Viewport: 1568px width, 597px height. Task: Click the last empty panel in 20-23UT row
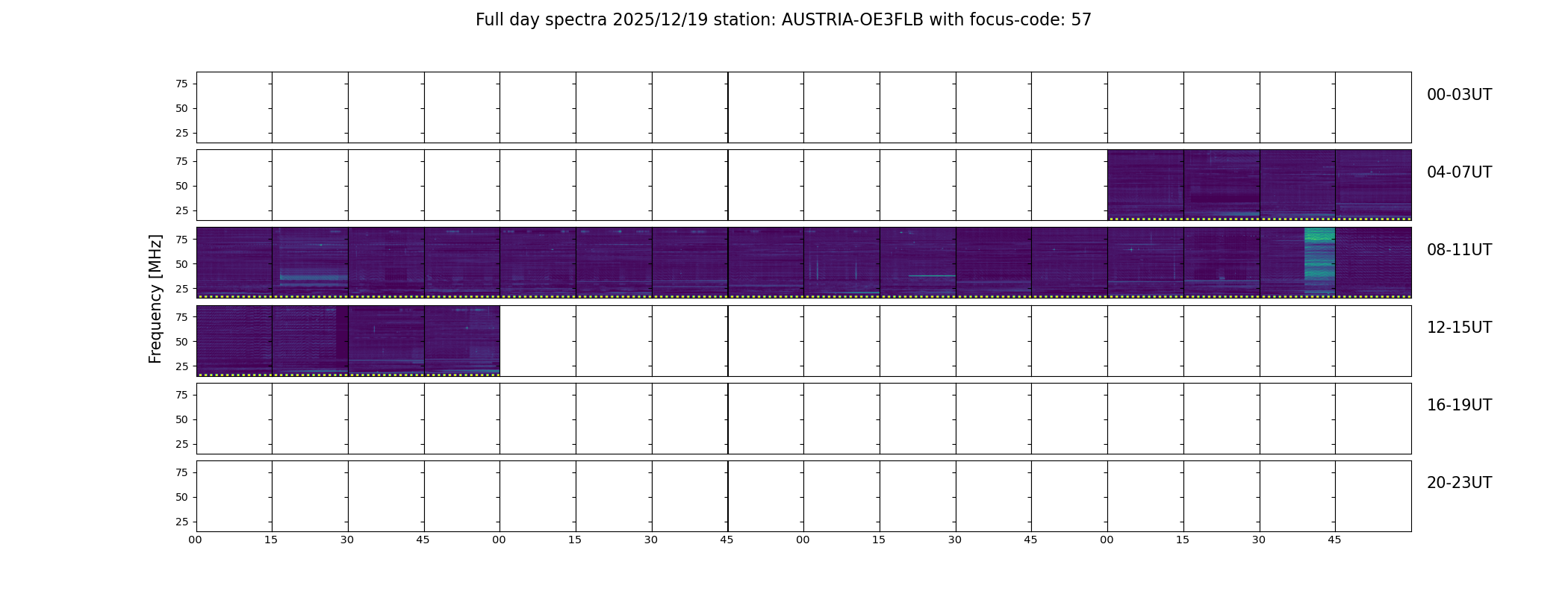click(1373, 496)
